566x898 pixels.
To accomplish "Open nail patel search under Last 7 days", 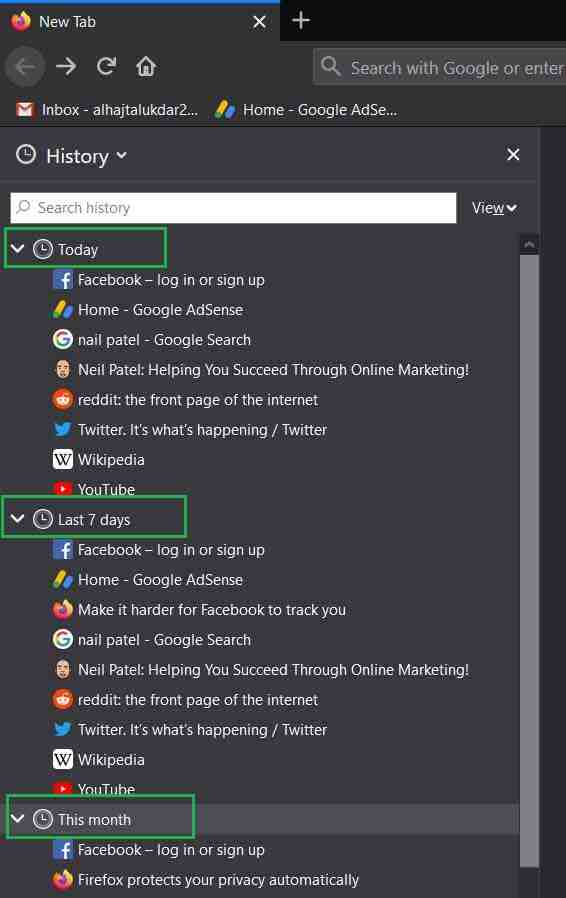I will (152, 640).
